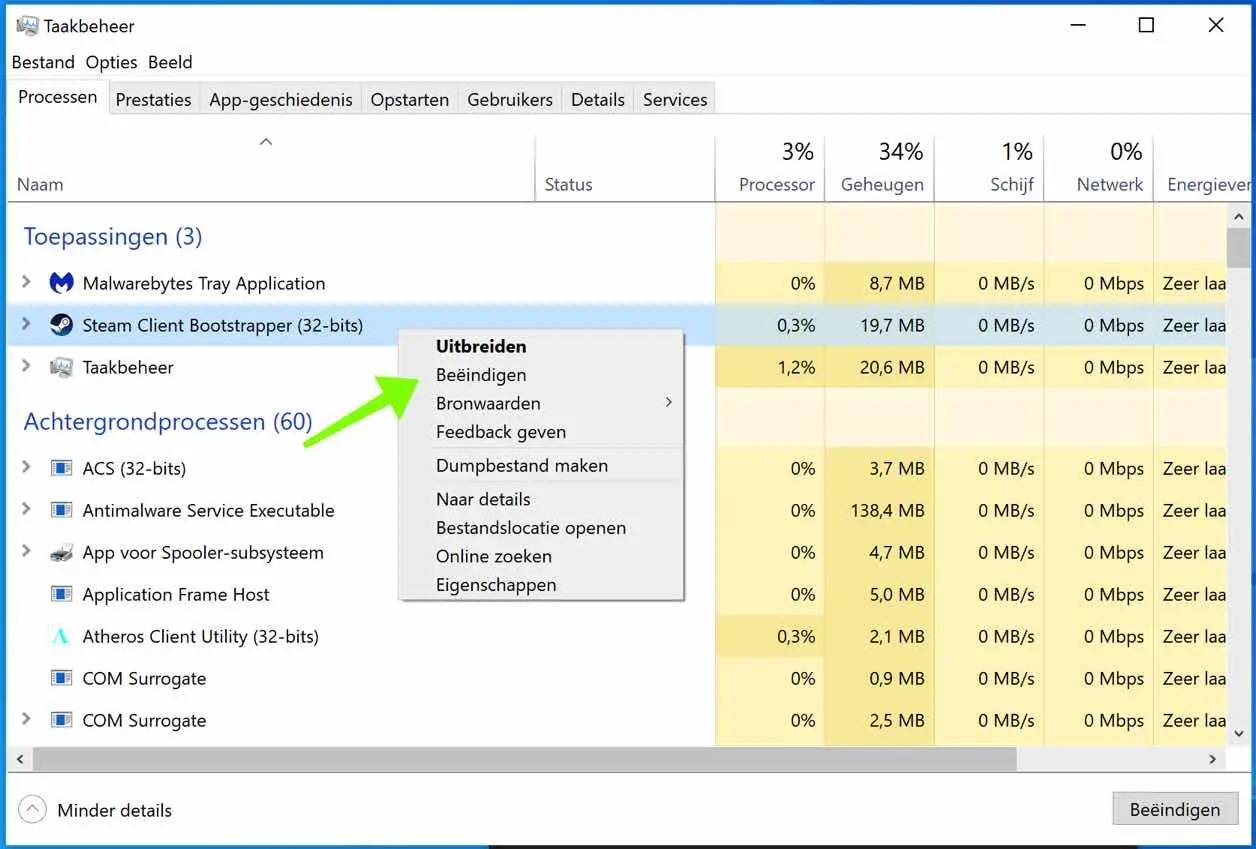Click the Achtergrondprocessen (60) group heading
Viewport: 1256px width, 849px height.
[x=168, y=422]
